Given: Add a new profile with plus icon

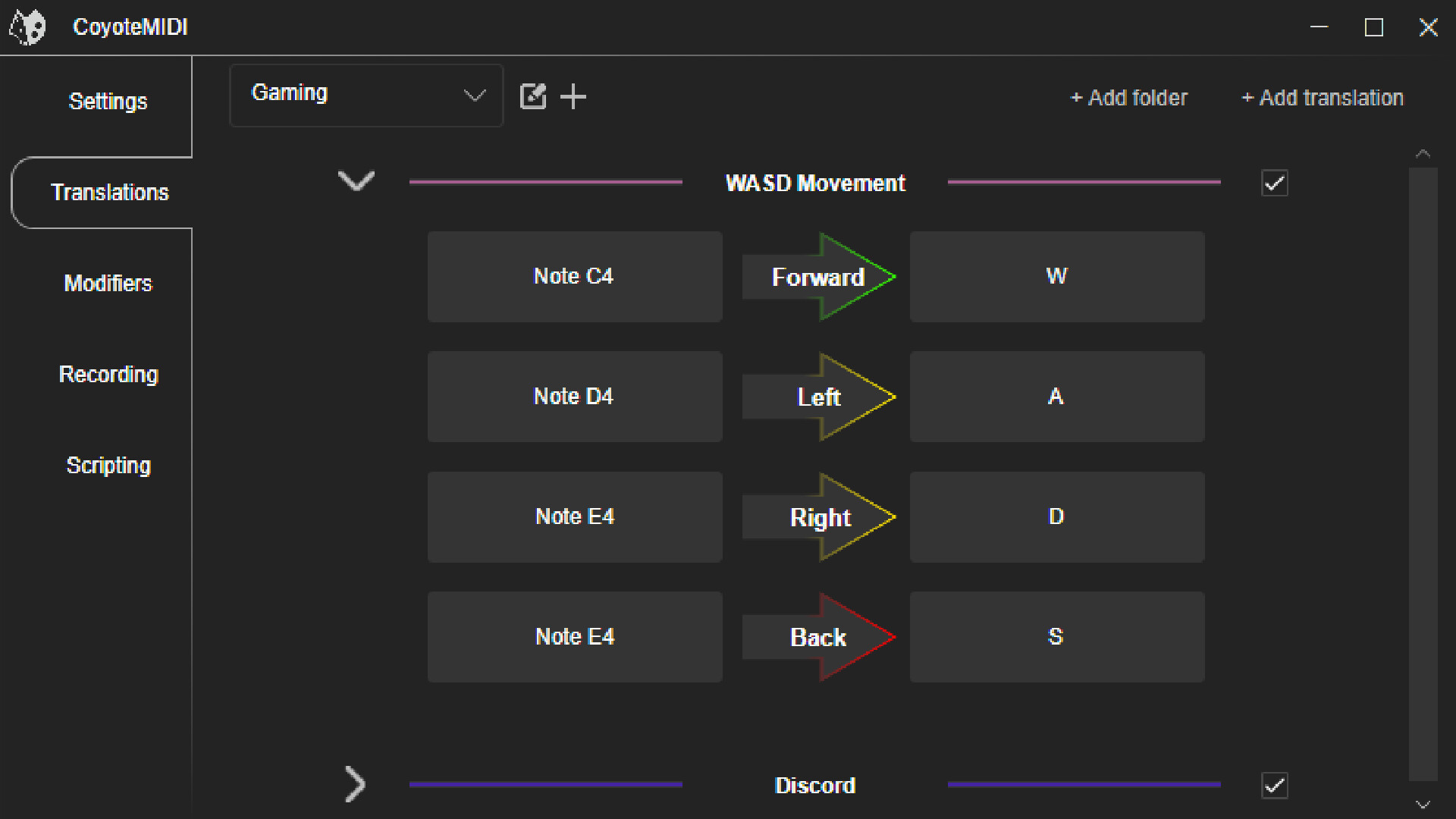Looking at the screenshot, I should tap(573, 96).
